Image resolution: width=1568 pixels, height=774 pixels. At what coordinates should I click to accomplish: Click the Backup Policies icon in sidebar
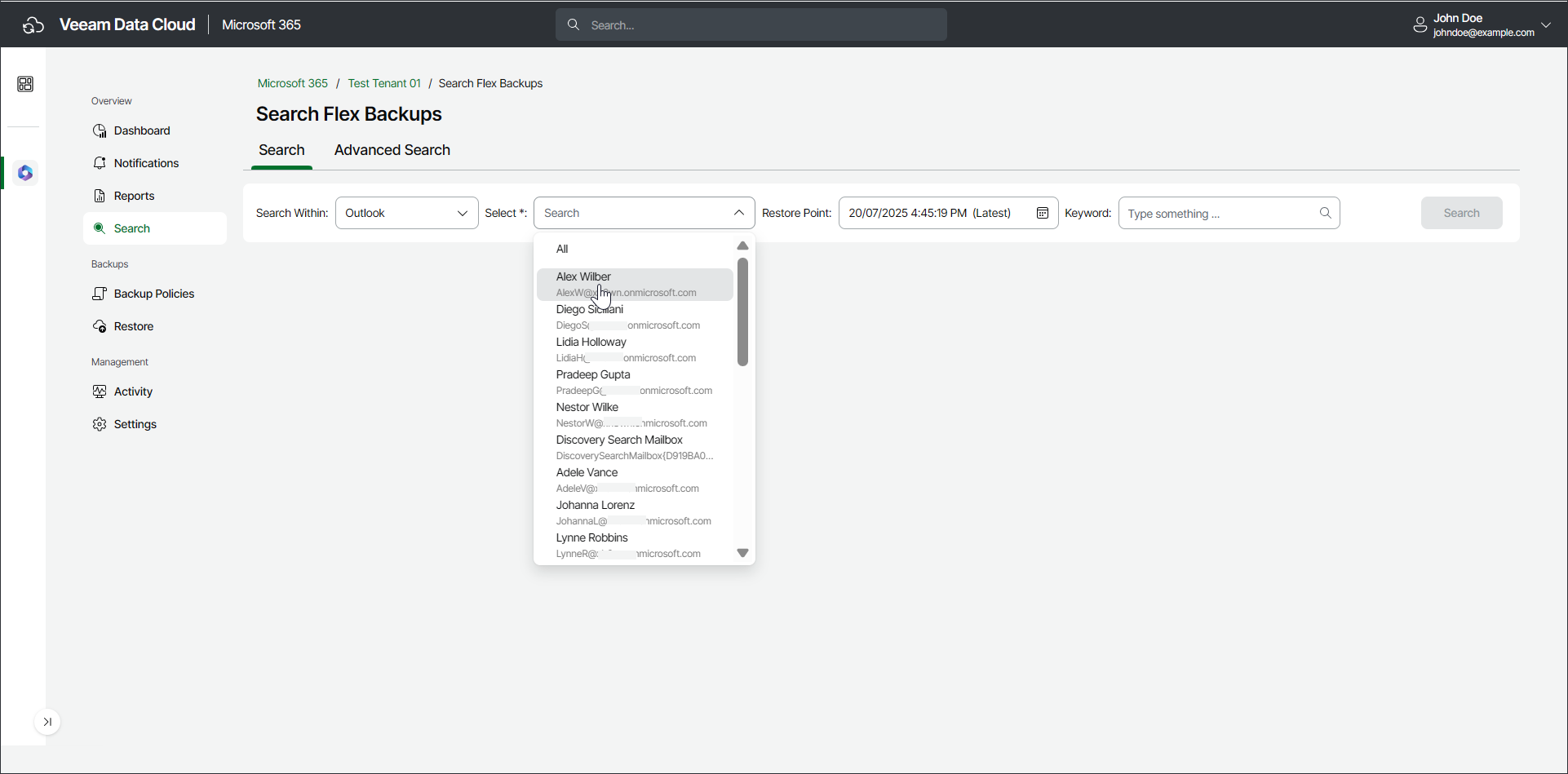point(100,294)
